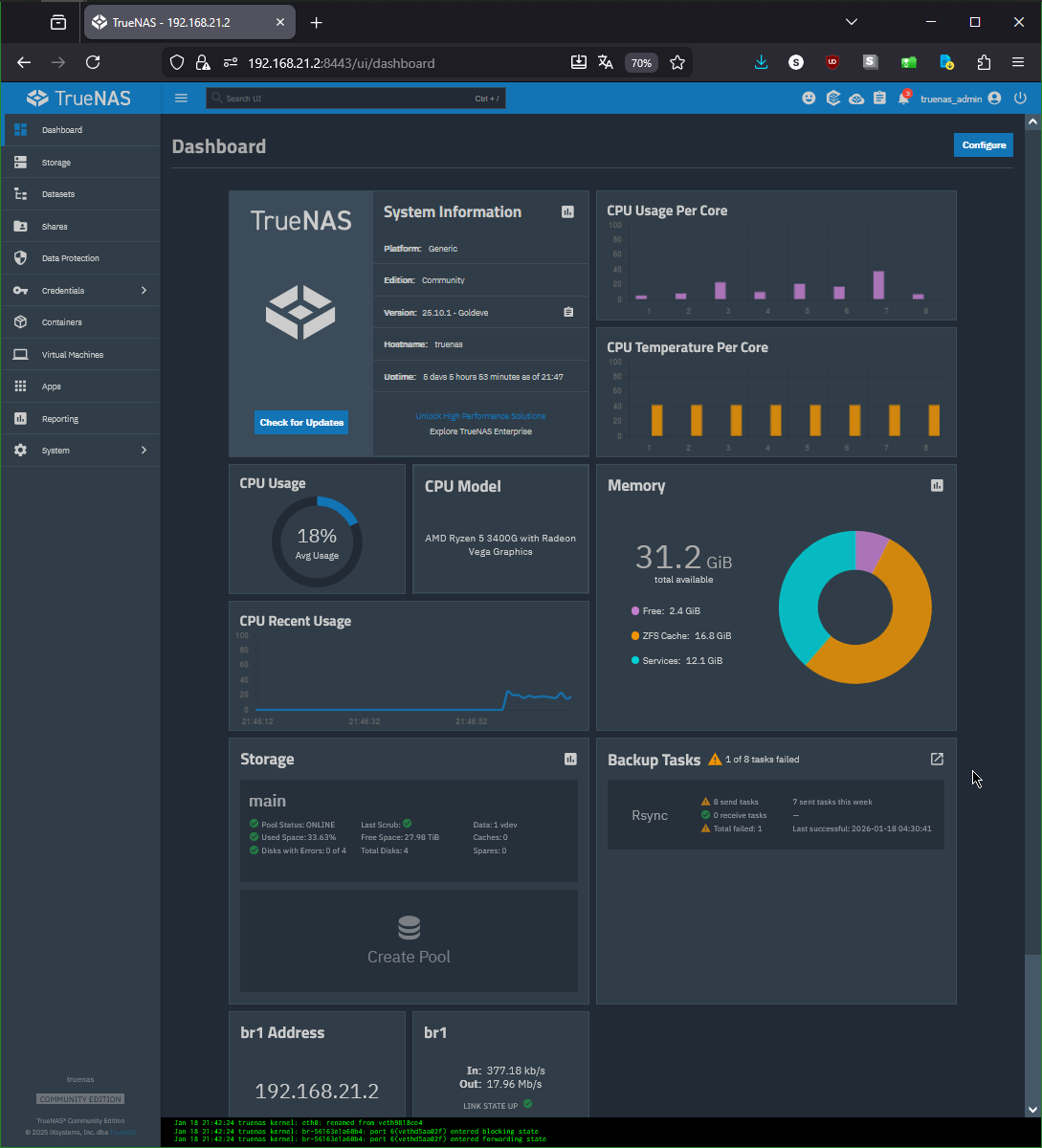Click Unlock High Performance Solutions link

click(x=480, y=416)
